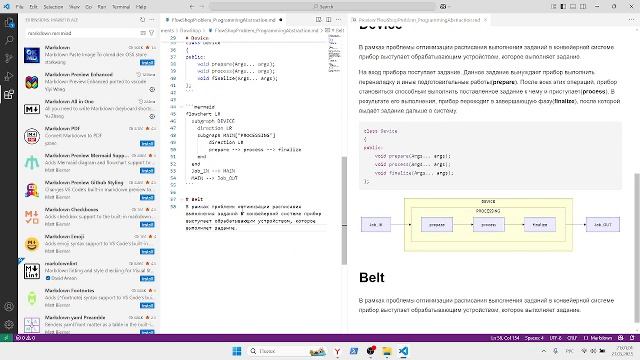Open File menu

pos(19,7)
